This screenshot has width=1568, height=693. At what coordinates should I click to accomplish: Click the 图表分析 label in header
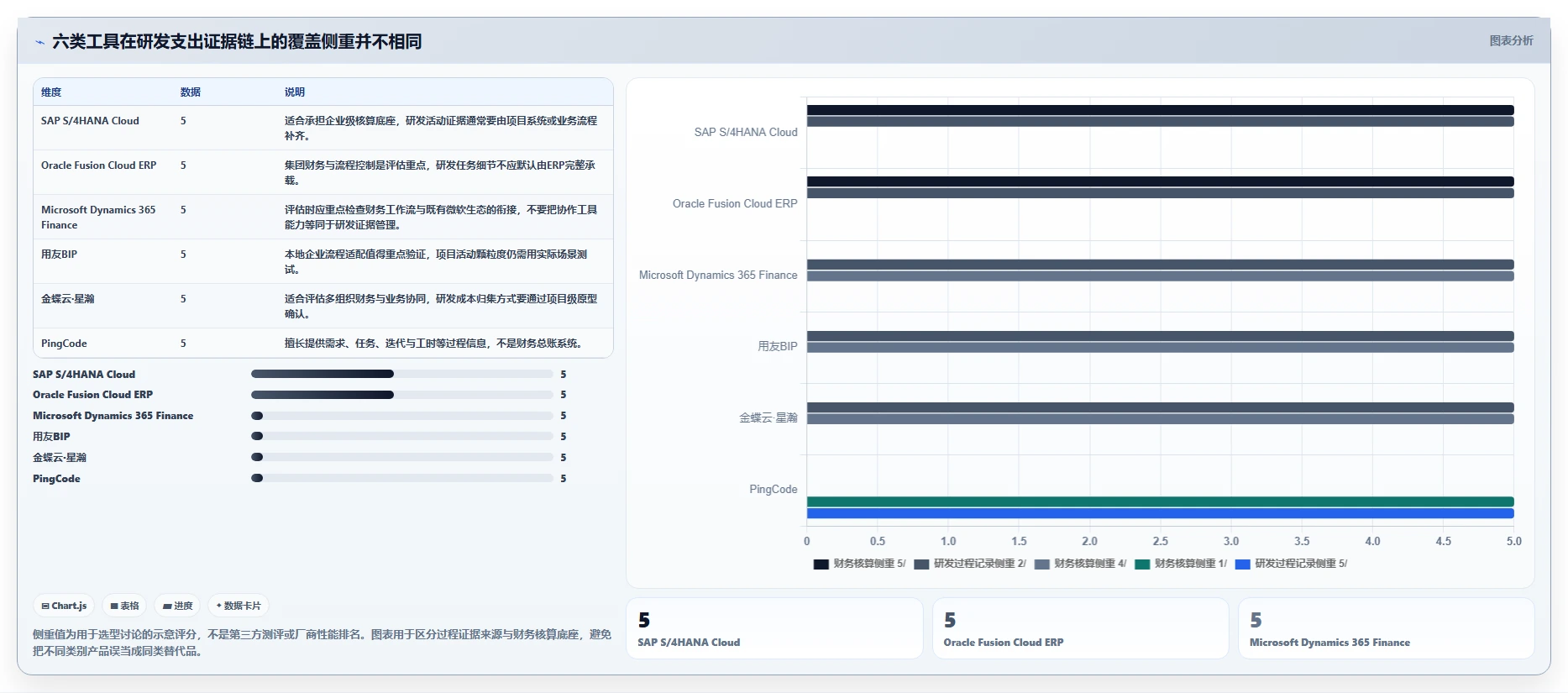(1511, 40)
